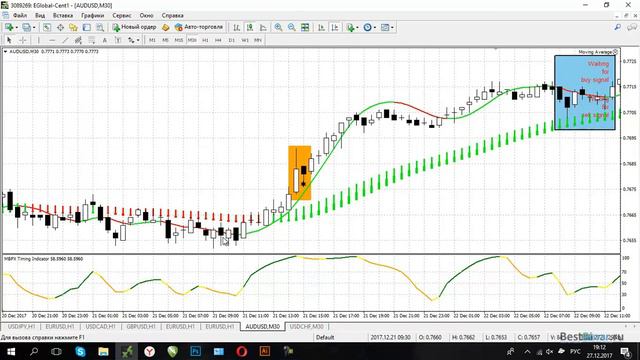640x360 pixels.
Task: Expand the Profiles dropdown arrow
Action: [x=34, y=27]
